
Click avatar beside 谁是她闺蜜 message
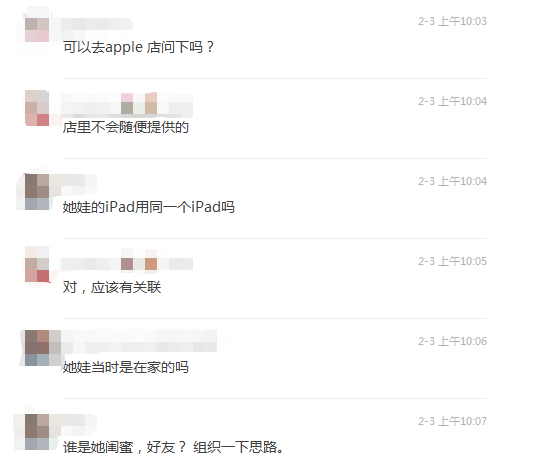37,432
